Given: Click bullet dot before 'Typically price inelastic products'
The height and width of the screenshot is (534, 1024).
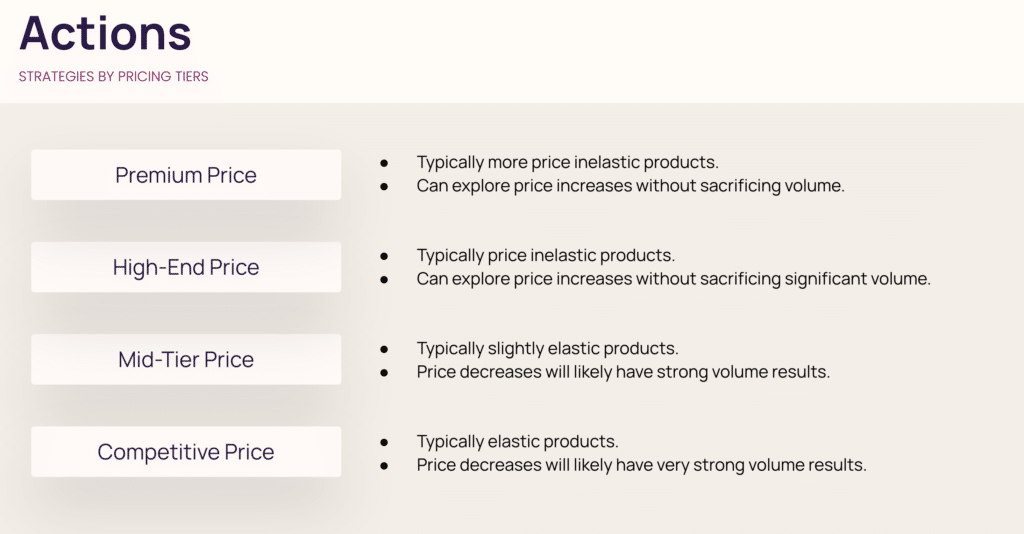Looking at the screenshot, I should 384,255.
